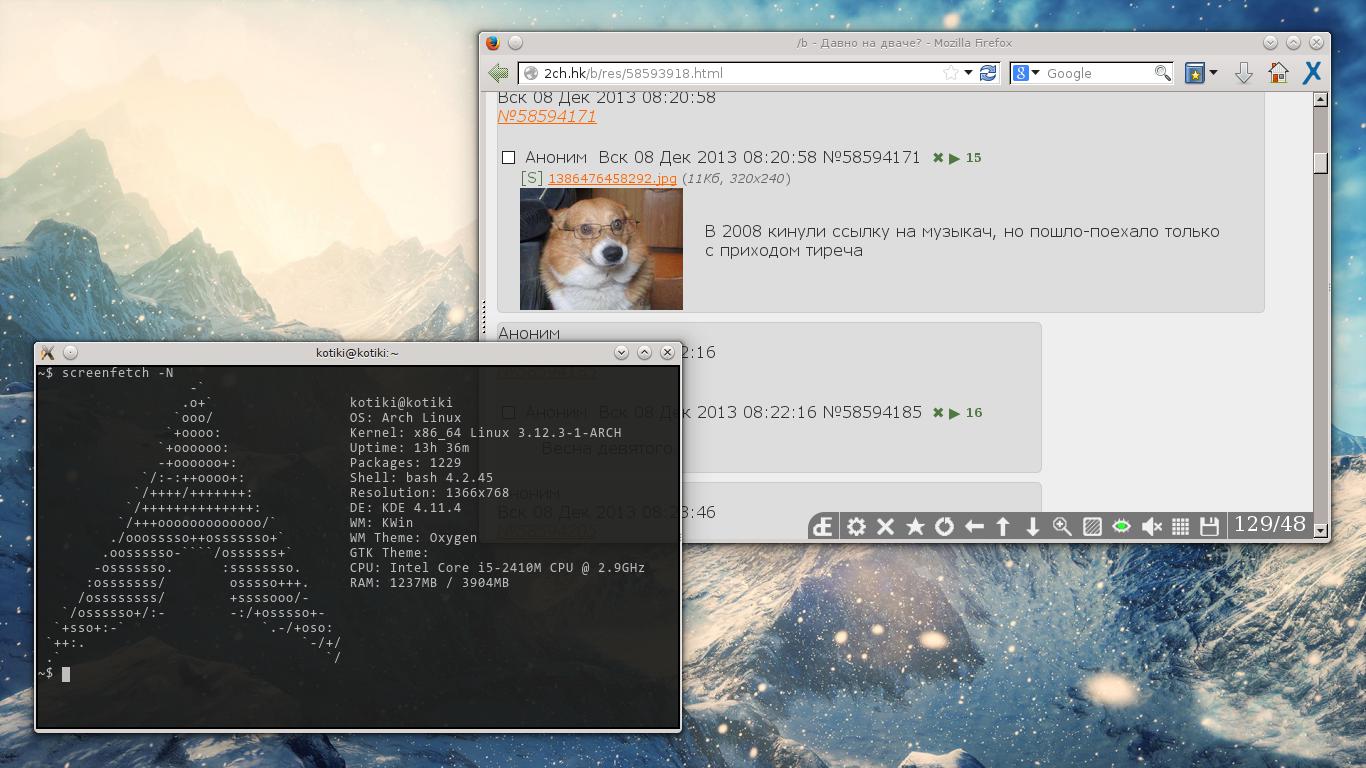Hide post №58594171 with the x icon
This screenshot has height=768, width=1366.
[938, 158]
